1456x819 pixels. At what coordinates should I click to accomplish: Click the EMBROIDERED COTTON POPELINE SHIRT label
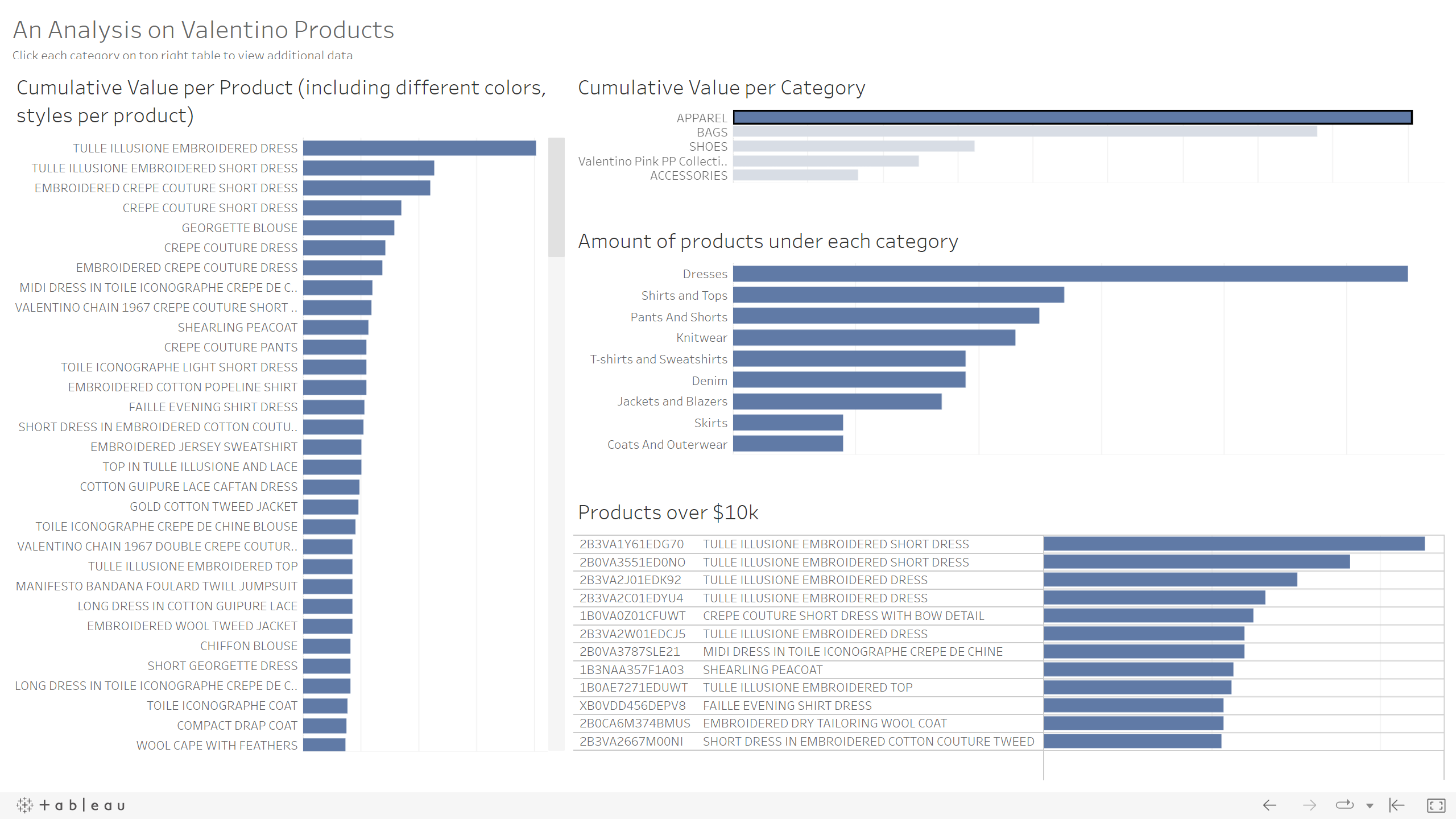click(x=183, y=387)
